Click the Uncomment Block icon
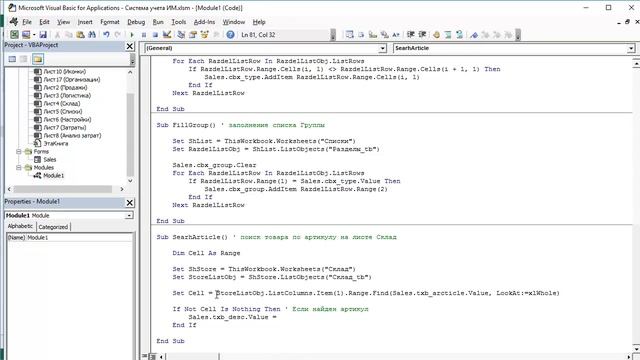The image size is (640, 360). (460, 35)
